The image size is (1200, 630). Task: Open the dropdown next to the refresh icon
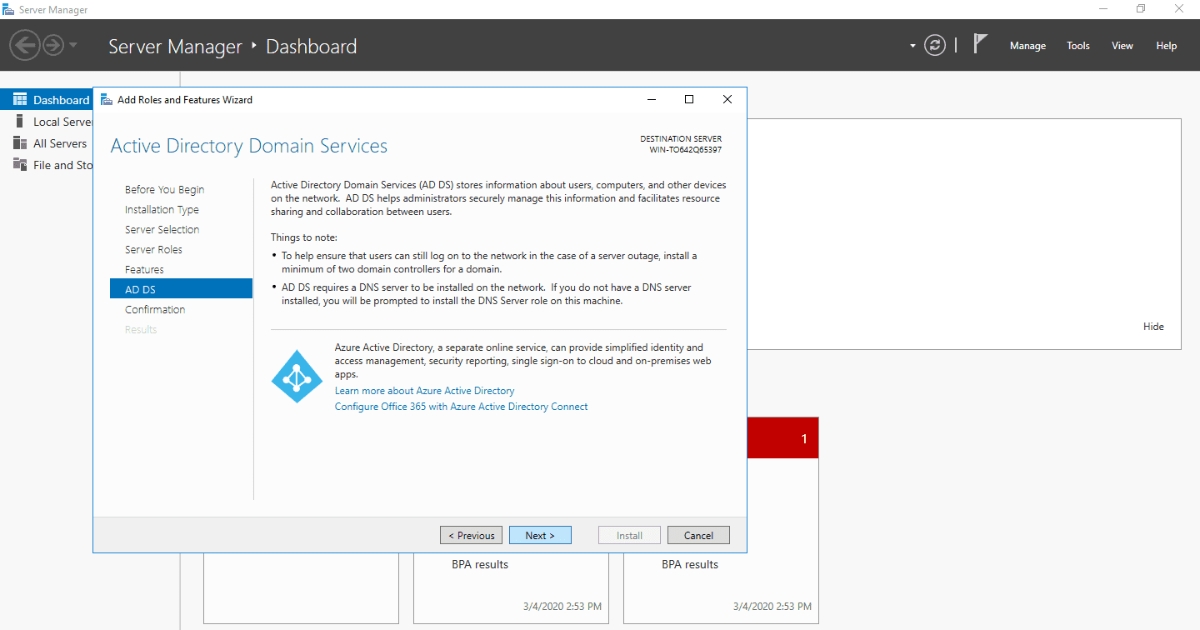tap(912, 45)
